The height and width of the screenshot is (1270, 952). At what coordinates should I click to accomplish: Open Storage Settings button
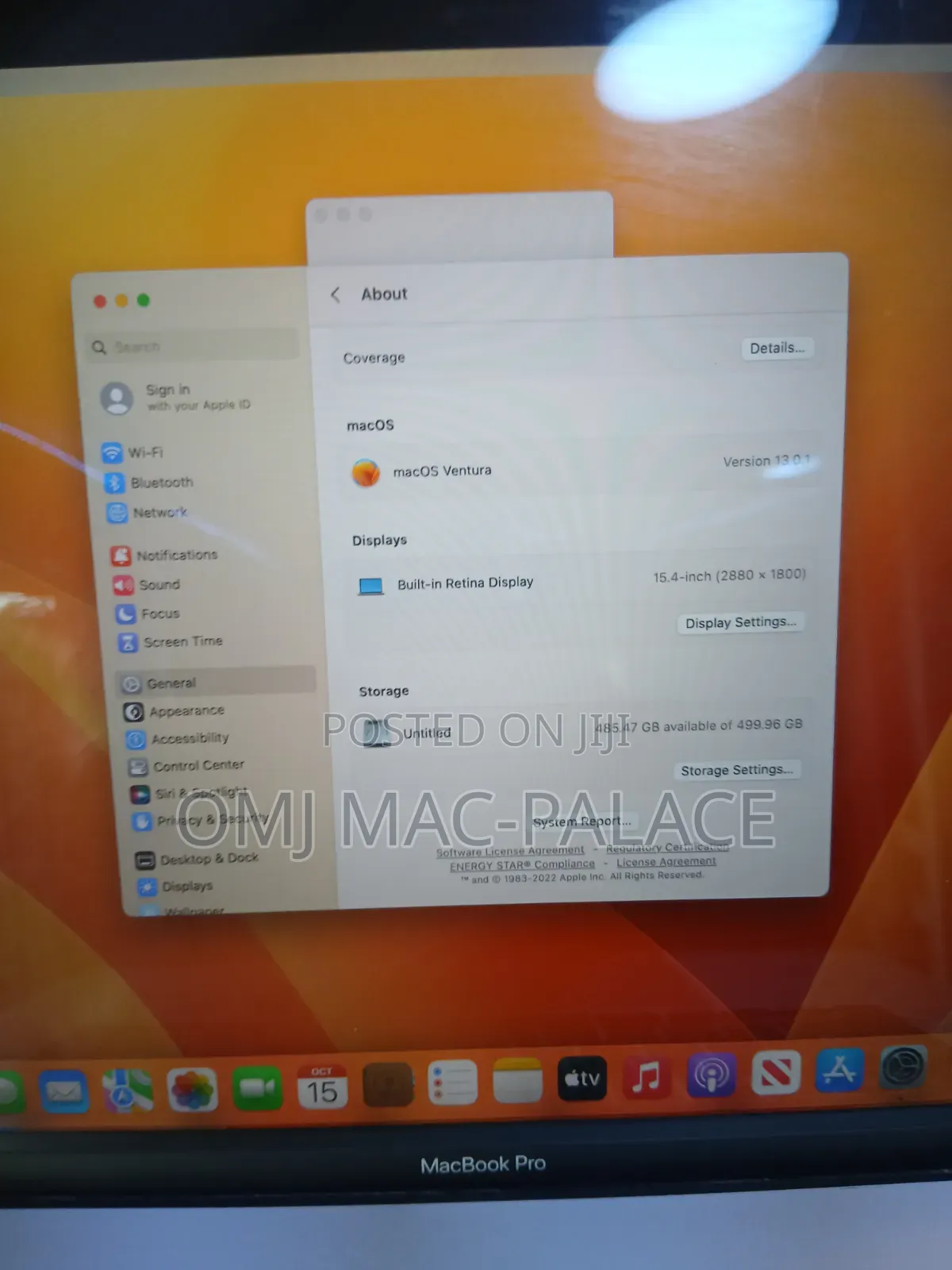click(736, 770)
